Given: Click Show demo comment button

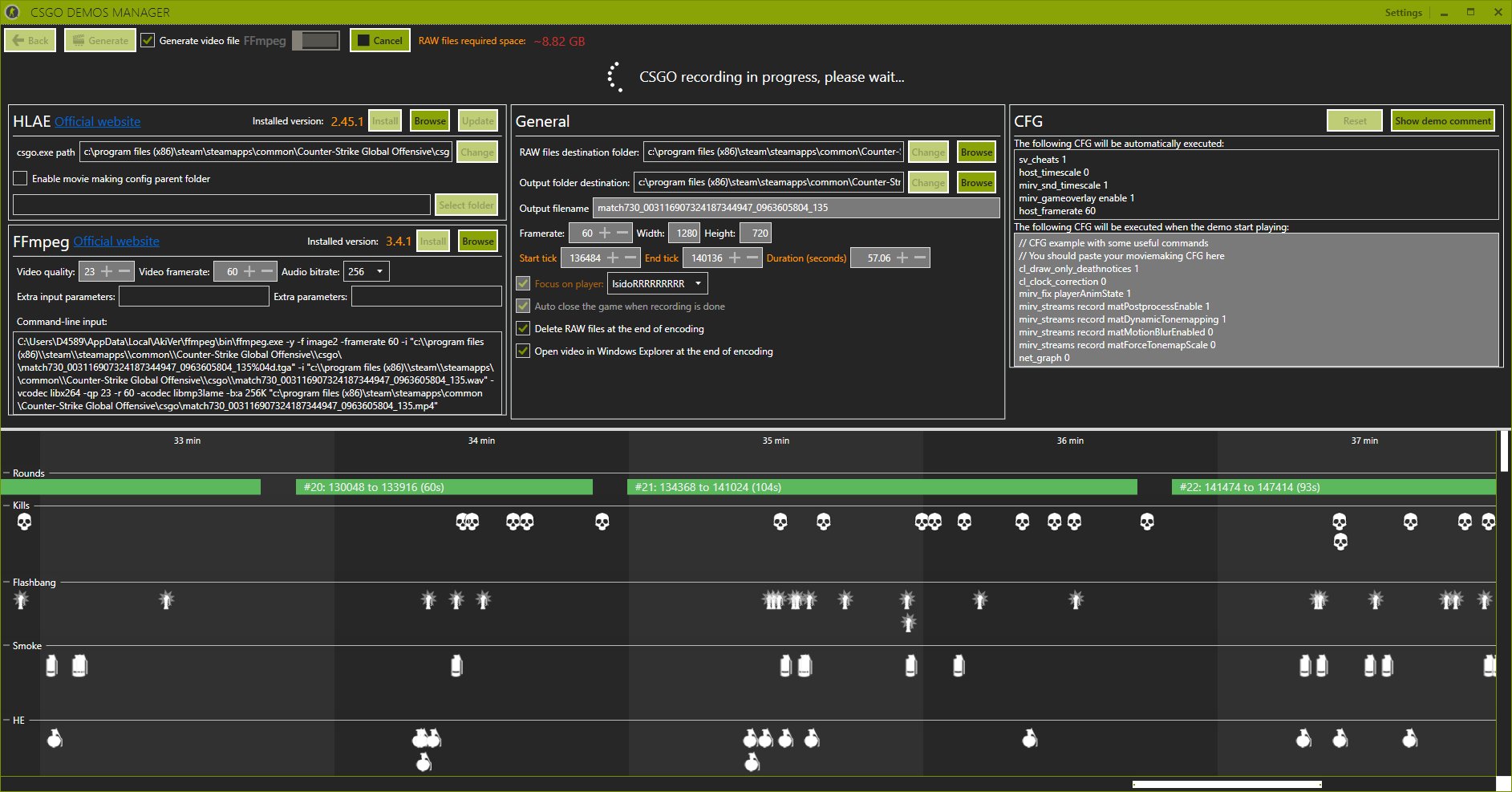Looking at the screenshot, I should 1443,121.
